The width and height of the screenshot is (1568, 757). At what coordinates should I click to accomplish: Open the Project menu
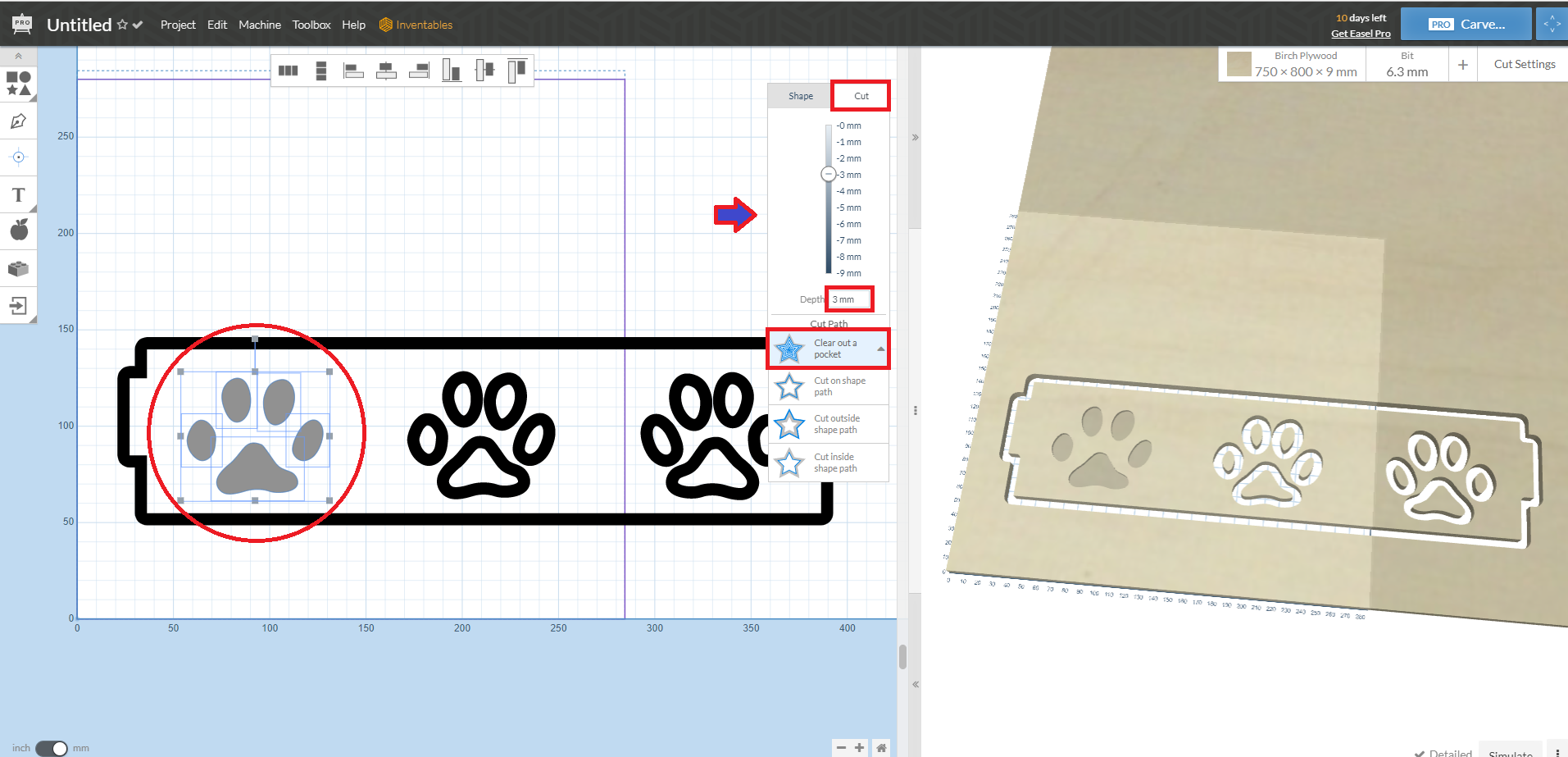click(178, 25)
